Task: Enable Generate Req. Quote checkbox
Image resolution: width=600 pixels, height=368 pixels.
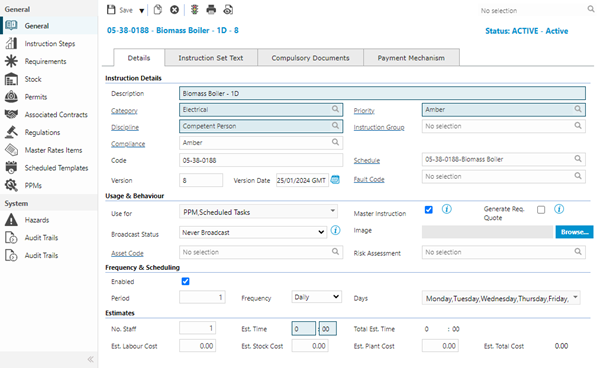Action: coord(541,210)
